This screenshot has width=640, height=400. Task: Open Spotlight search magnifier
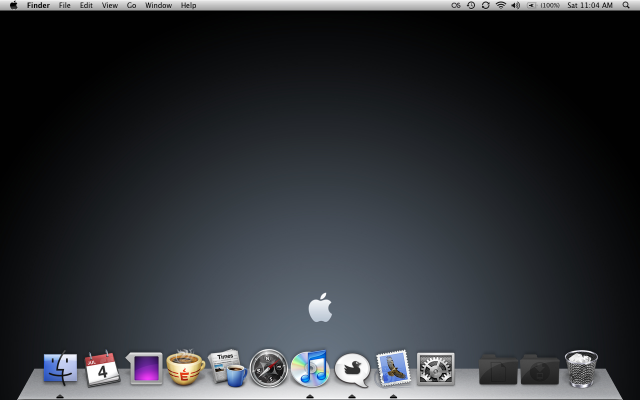[626, 5]
